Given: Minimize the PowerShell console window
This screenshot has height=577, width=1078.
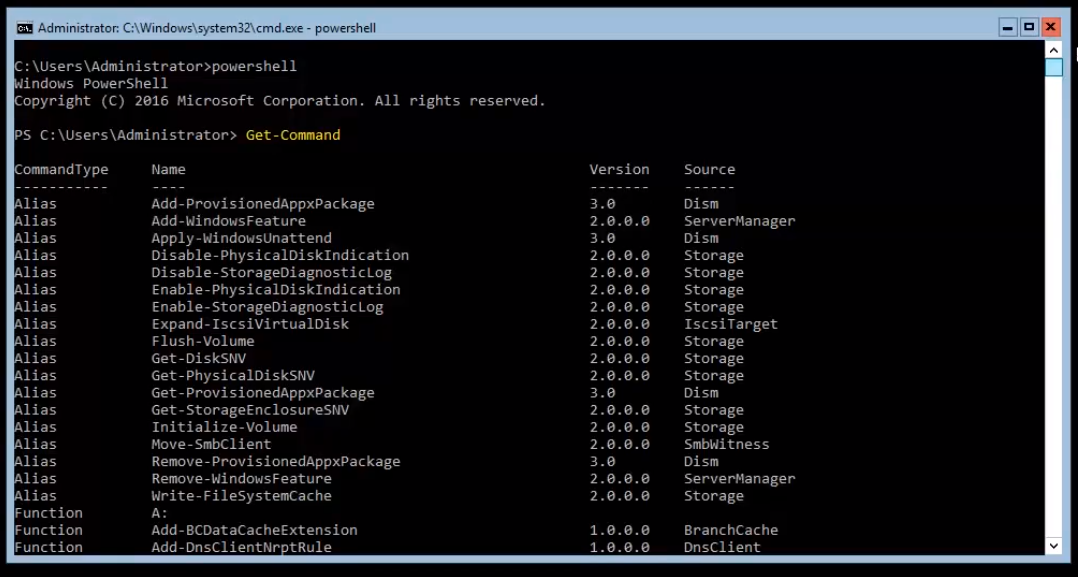Looking at the screenshot, I should [1008, 27].
